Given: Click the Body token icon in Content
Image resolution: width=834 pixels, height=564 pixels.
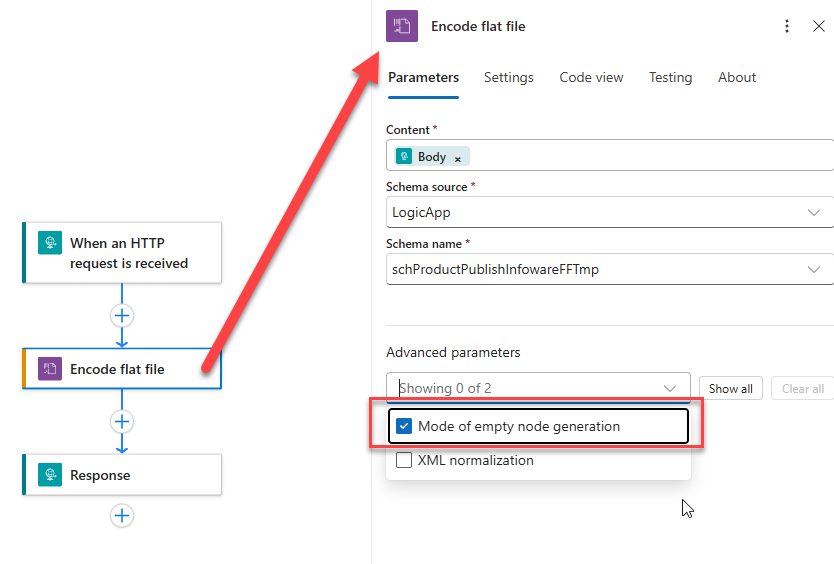Looking at the screenshot, I should point(404,156).
